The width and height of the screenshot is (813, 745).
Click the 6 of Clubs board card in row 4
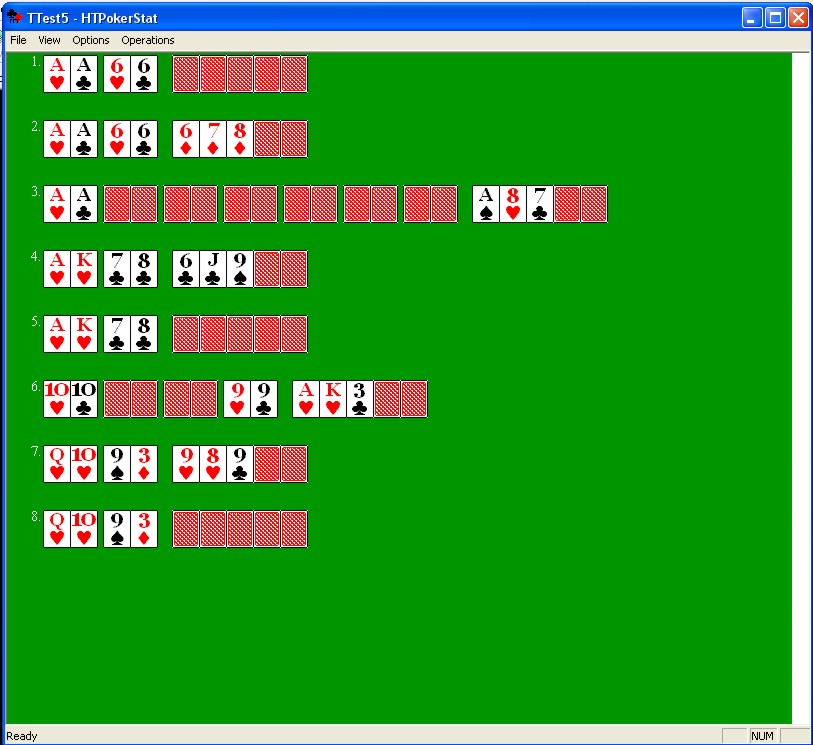click(x=186, y=269)
